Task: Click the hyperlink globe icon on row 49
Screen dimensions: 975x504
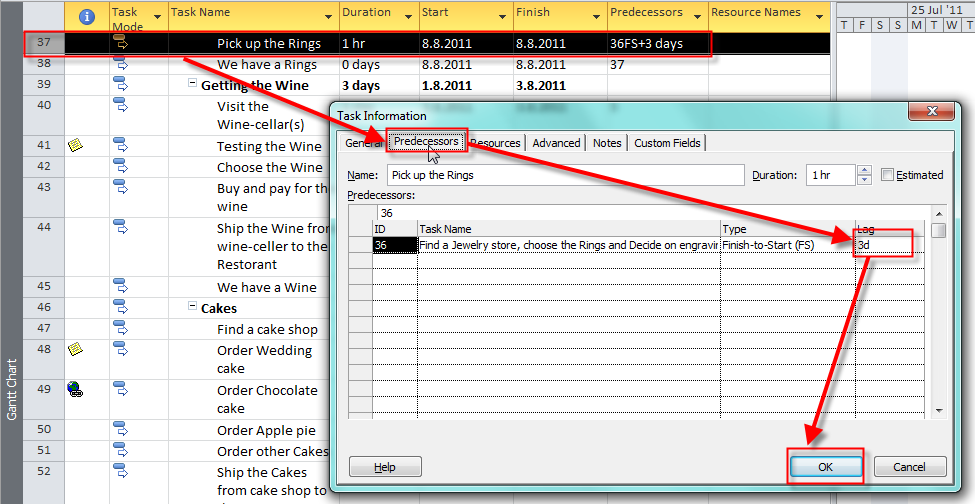Action: [x=74, y=390]
